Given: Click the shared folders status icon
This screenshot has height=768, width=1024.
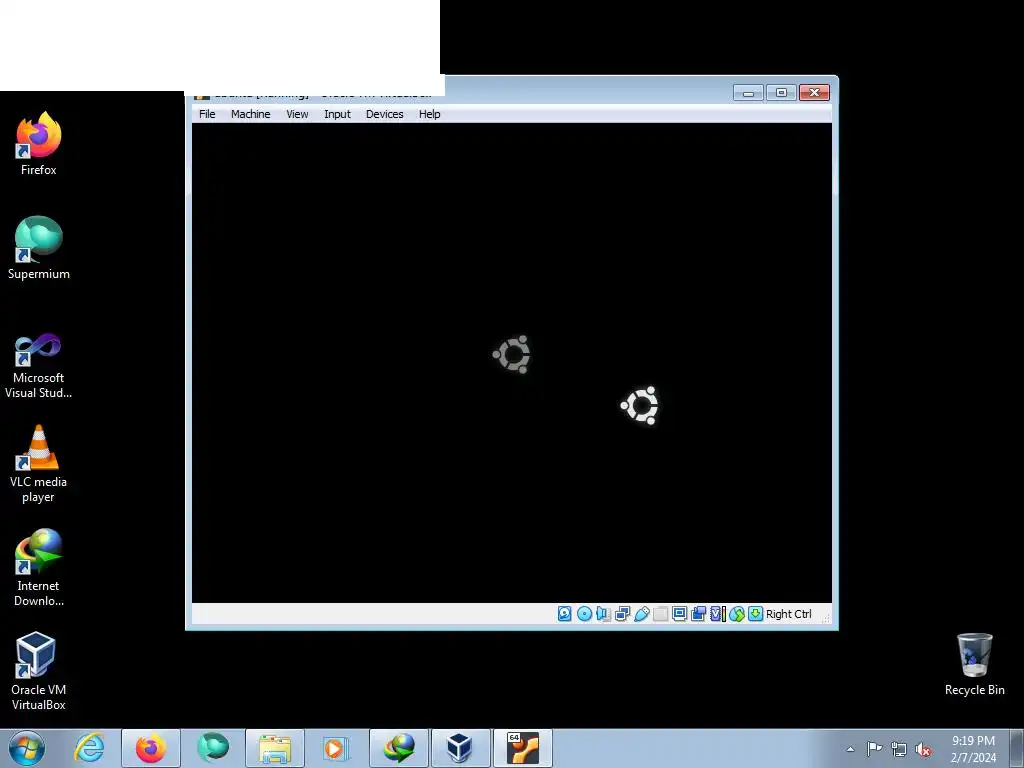Looking at the screenshot, I should pyautogui.click(x=660, y=614).
